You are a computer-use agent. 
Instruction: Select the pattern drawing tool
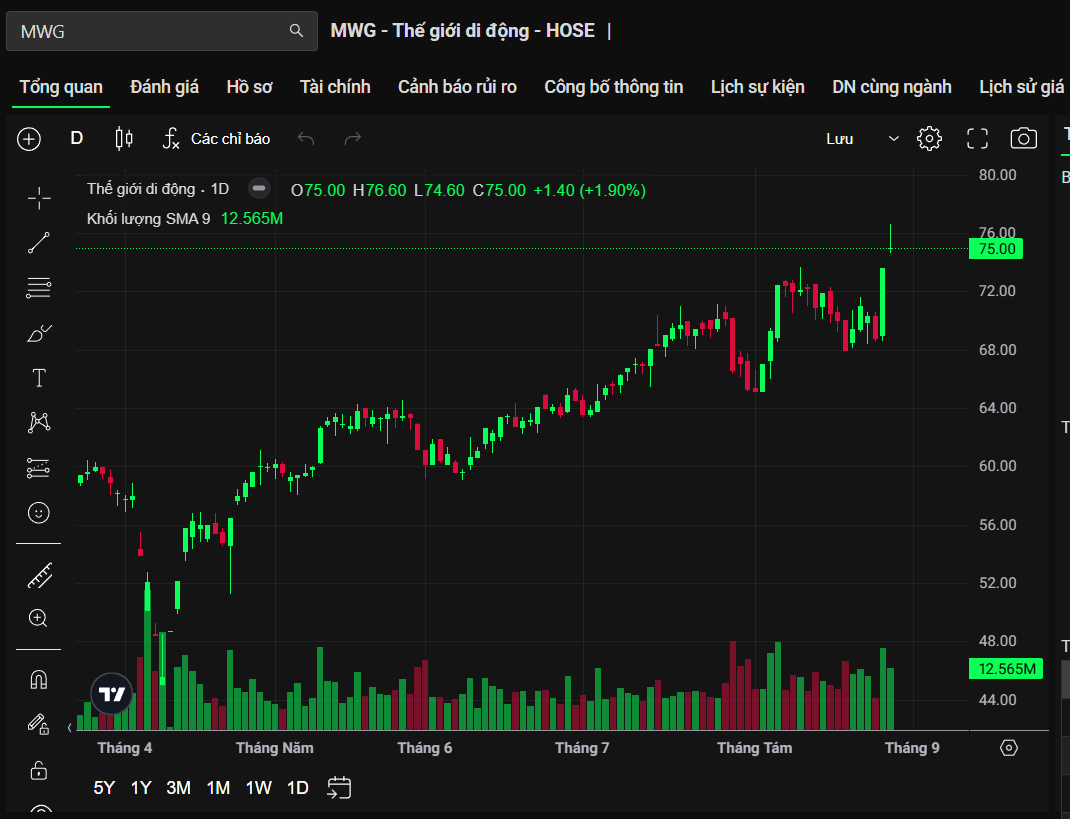[39, 422]
